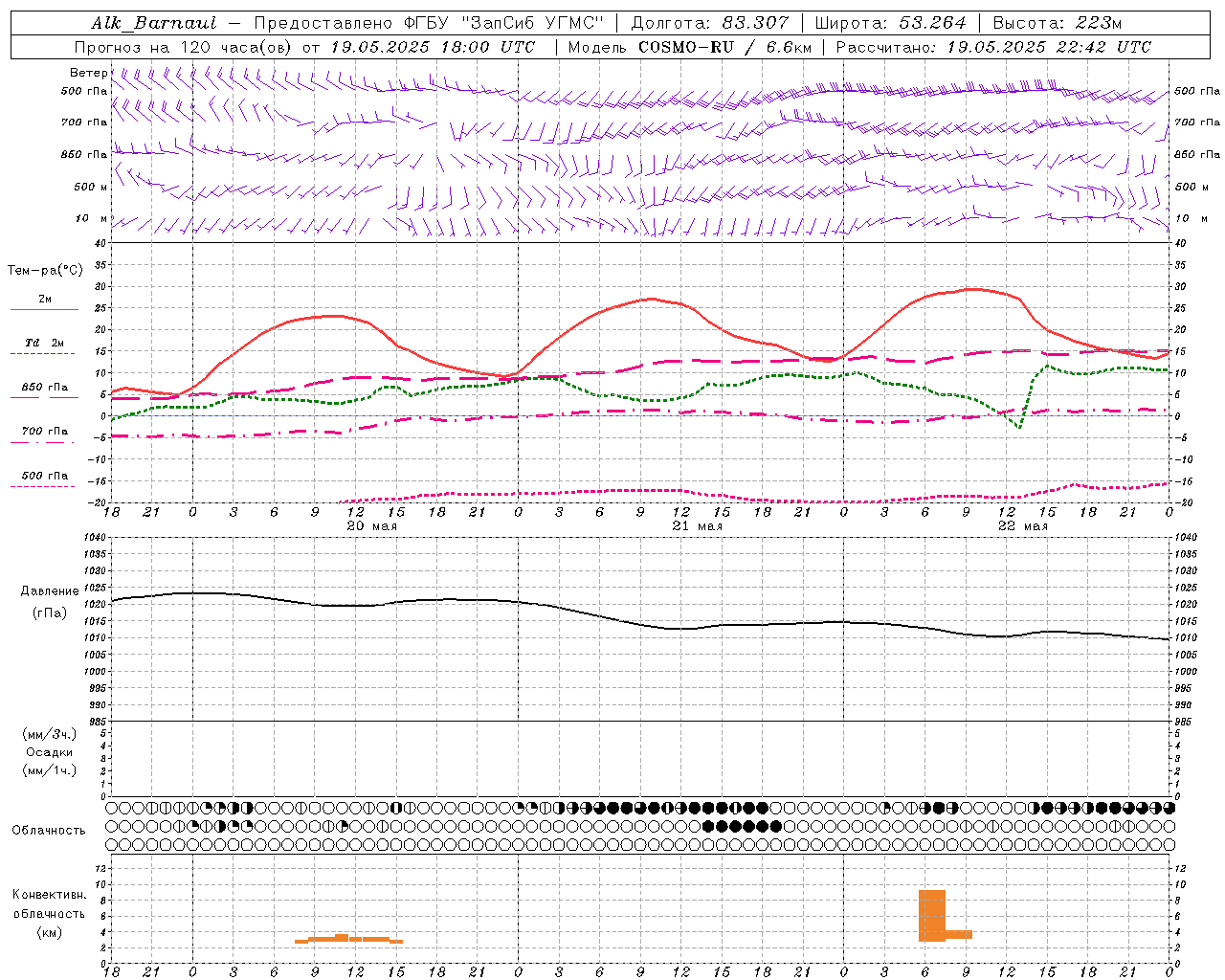1225x980 pixels.
Task: Select the 'Широта: 53.264' header value
Action: tap(891, 23)
